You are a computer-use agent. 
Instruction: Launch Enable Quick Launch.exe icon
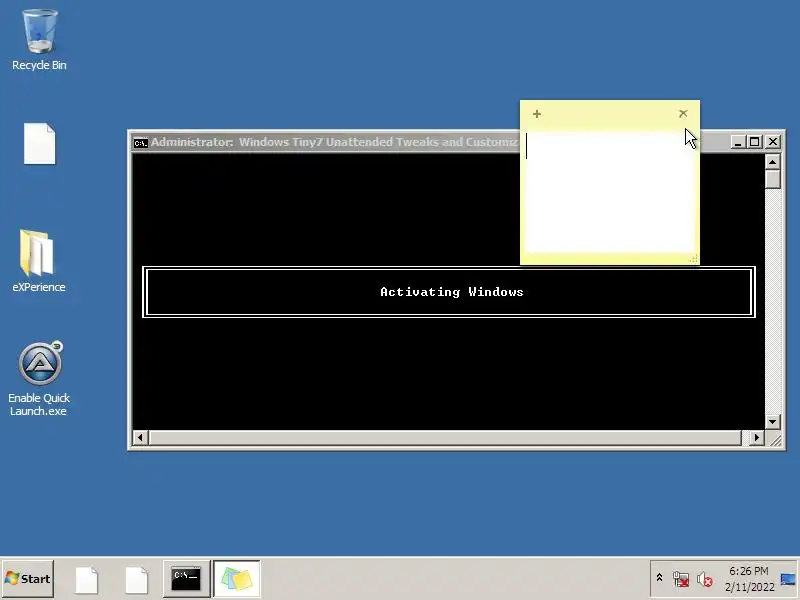[x=39, y=379]
